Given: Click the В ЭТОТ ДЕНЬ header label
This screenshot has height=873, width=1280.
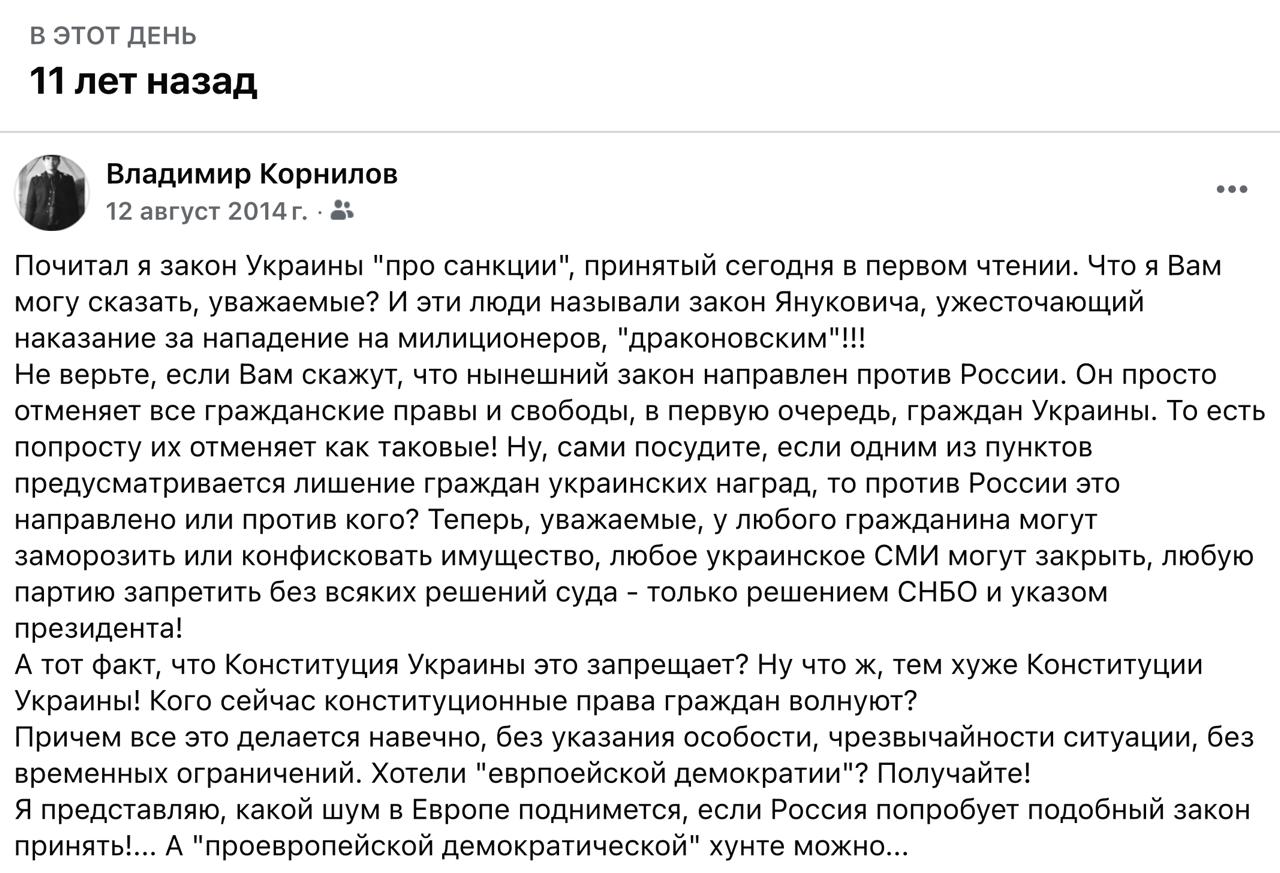Looking at the screenshot, I should tap(113, 36).
